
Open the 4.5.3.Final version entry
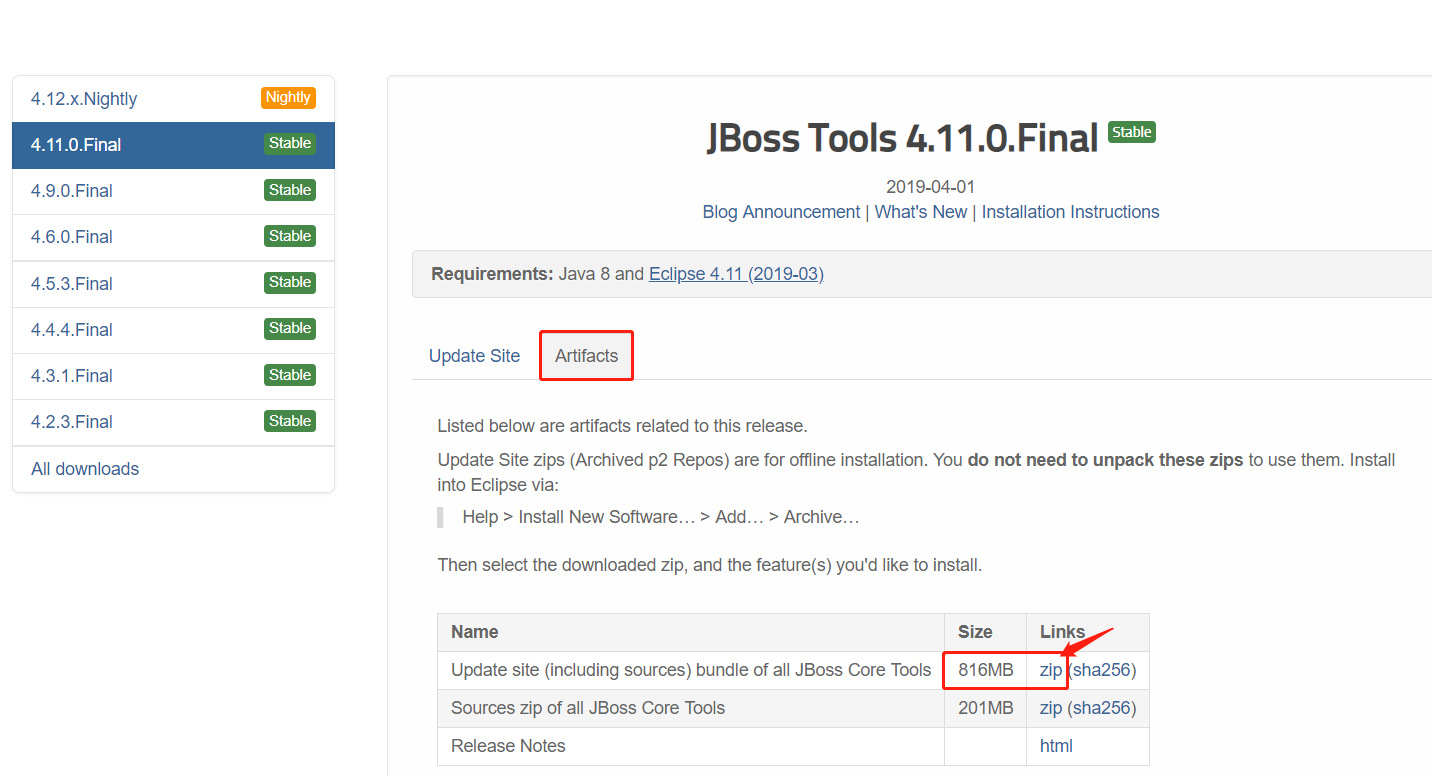[x=173, y=284]
